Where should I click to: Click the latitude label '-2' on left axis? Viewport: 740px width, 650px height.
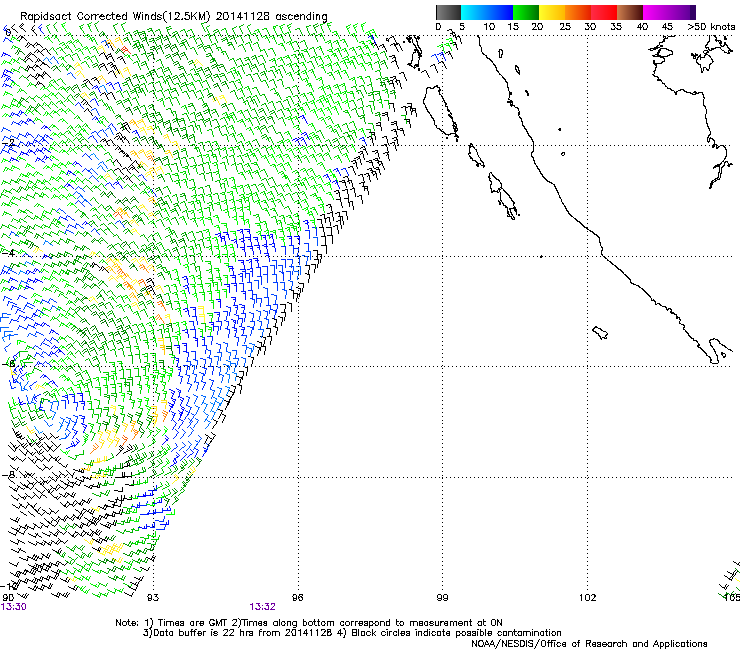[x=8, y=143]
